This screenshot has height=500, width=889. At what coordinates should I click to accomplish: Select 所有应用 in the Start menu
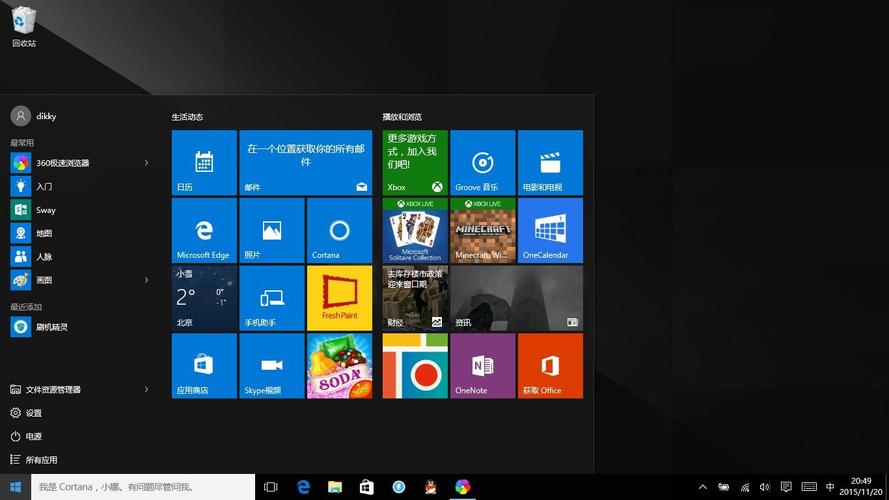40,460
